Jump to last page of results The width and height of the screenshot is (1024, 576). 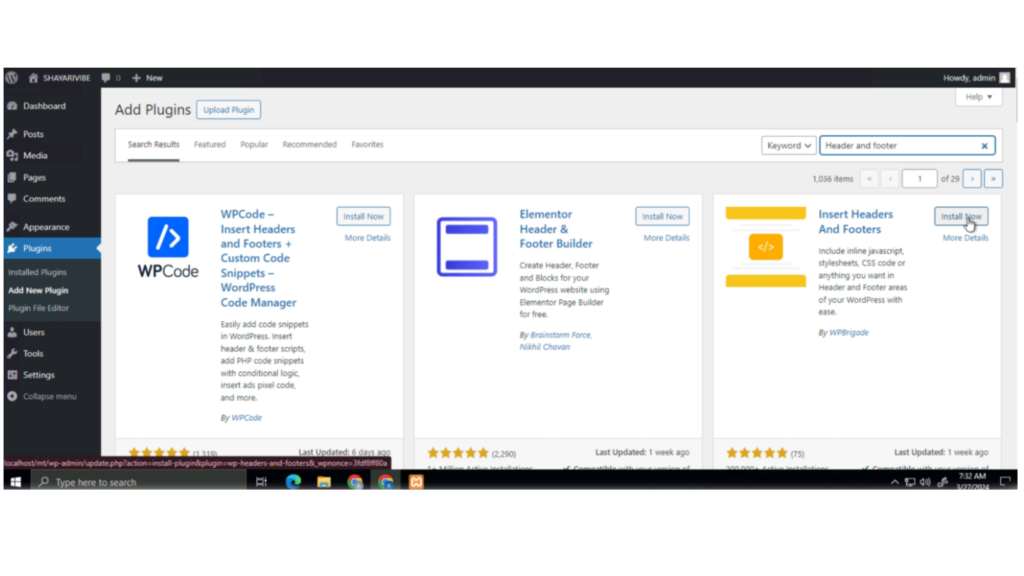click(993, 179)
